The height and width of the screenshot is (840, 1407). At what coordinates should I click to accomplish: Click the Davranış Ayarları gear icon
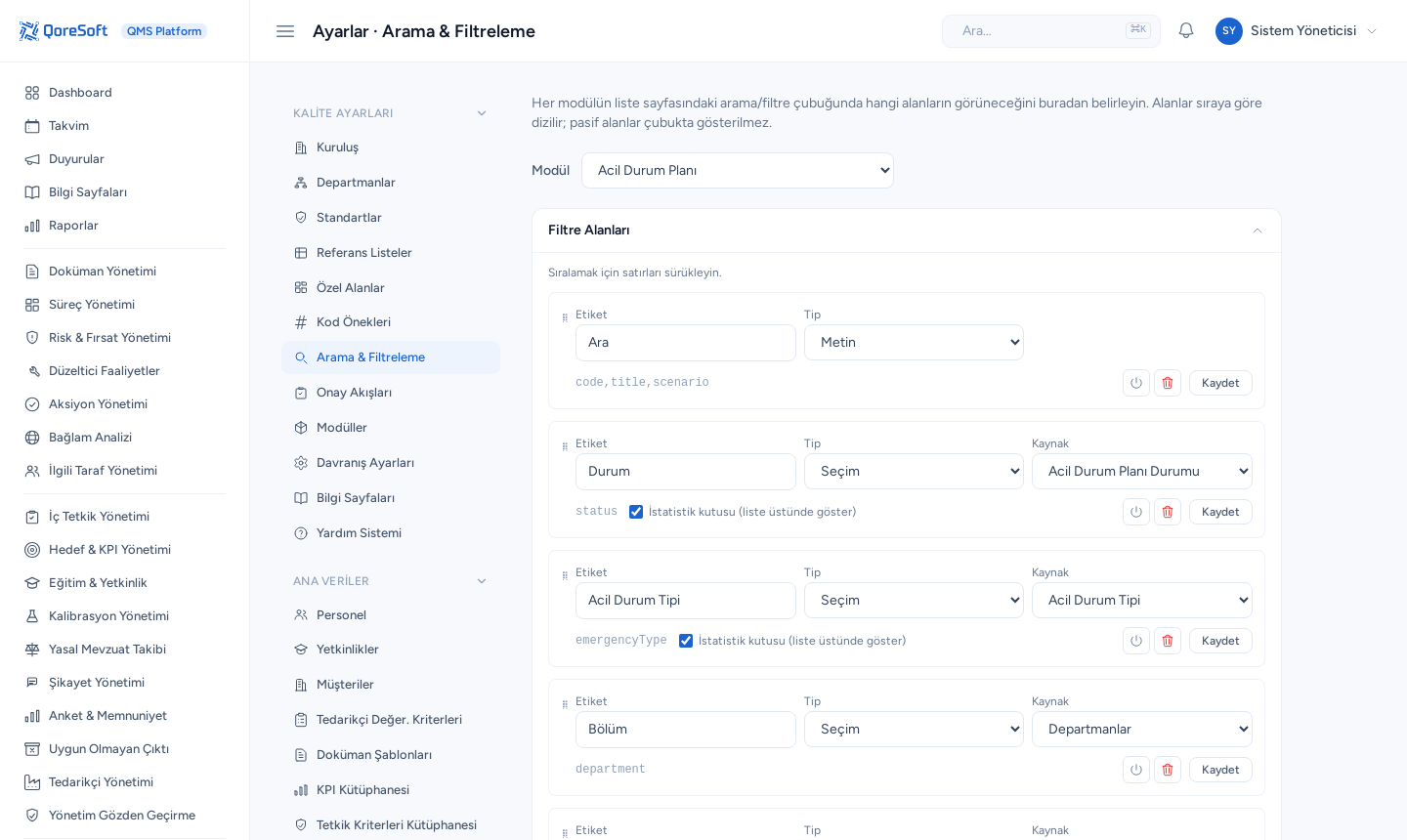pyautogui.click(x=301, y=463)
